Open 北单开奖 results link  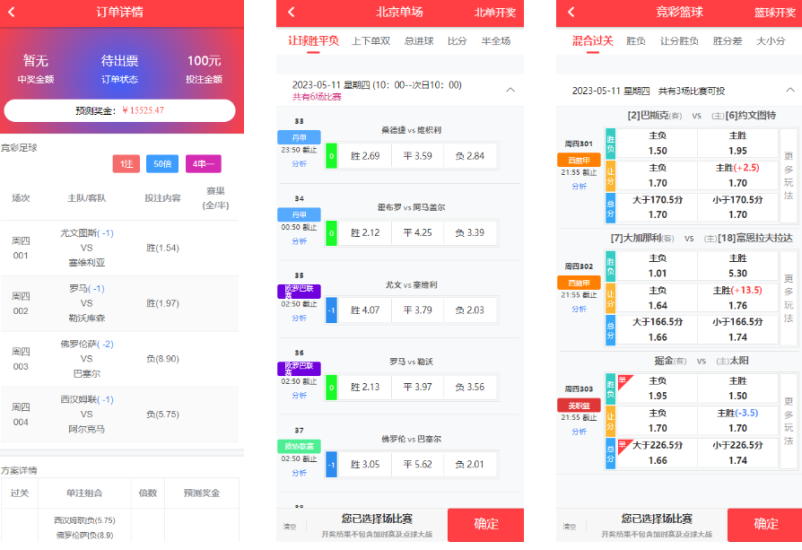[495, 13]
